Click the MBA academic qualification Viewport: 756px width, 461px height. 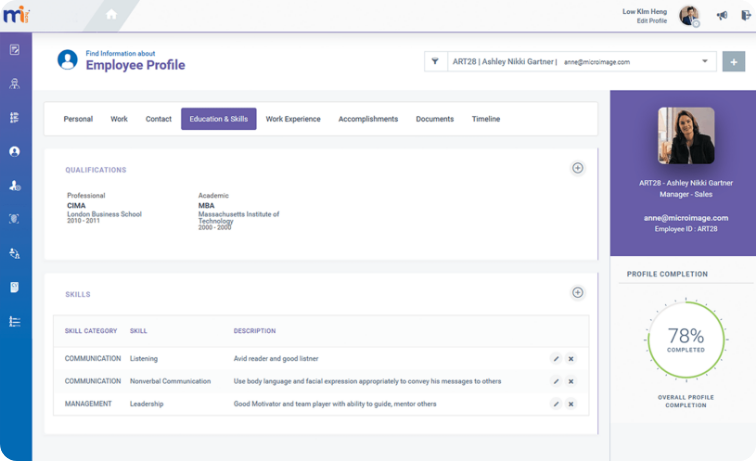point(206,205)
